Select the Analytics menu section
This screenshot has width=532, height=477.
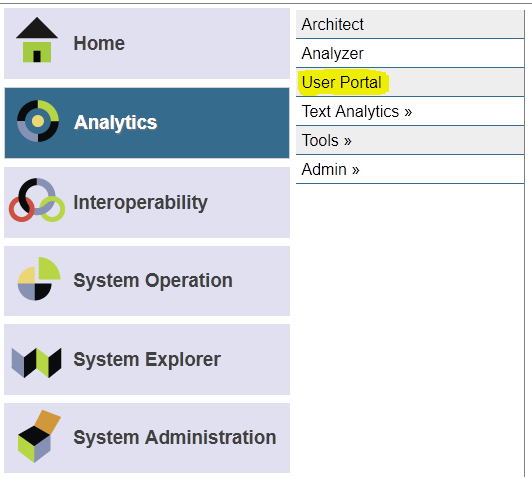(147, 123)
